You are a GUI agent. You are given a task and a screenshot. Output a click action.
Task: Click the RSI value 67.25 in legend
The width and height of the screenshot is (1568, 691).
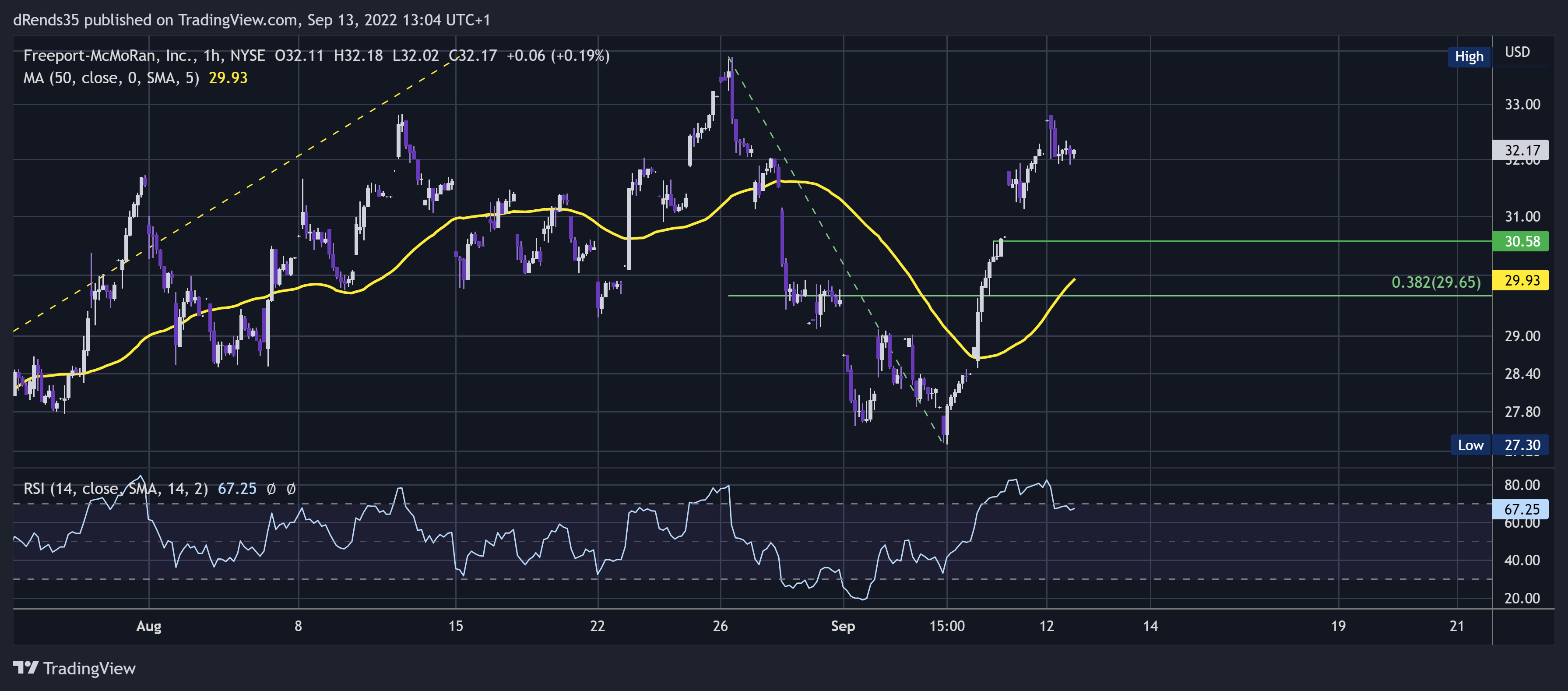[x=237, y=488]
